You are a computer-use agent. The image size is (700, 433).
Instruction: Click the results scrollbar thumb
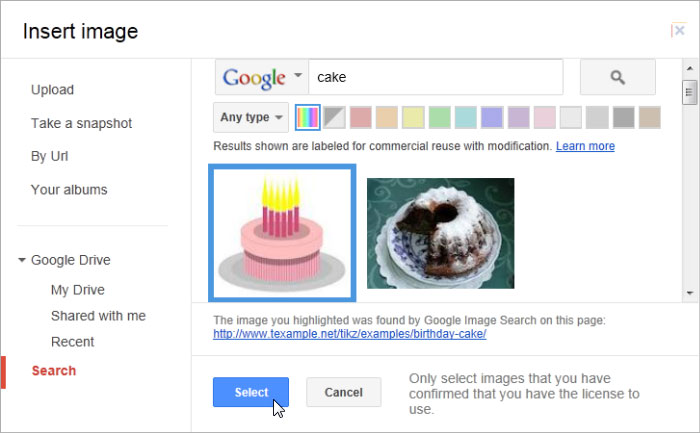coord(690,92)
